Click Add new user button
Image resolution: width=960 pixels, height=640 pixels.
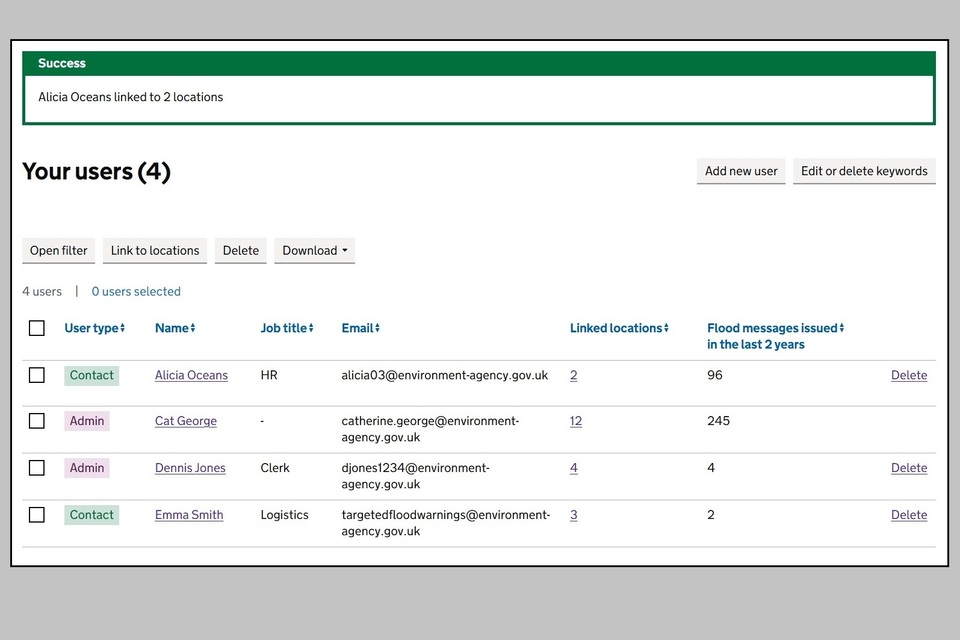pos(741,171)
